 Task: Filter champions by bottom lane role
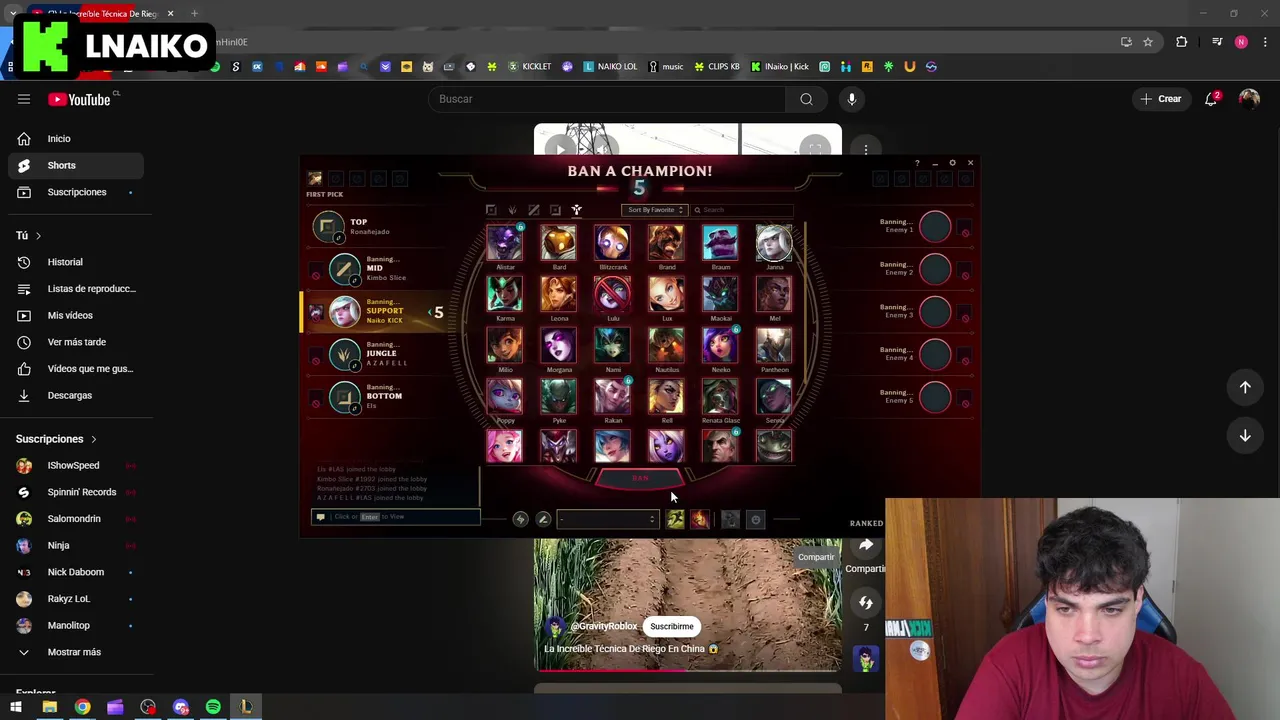click(555, 210)
